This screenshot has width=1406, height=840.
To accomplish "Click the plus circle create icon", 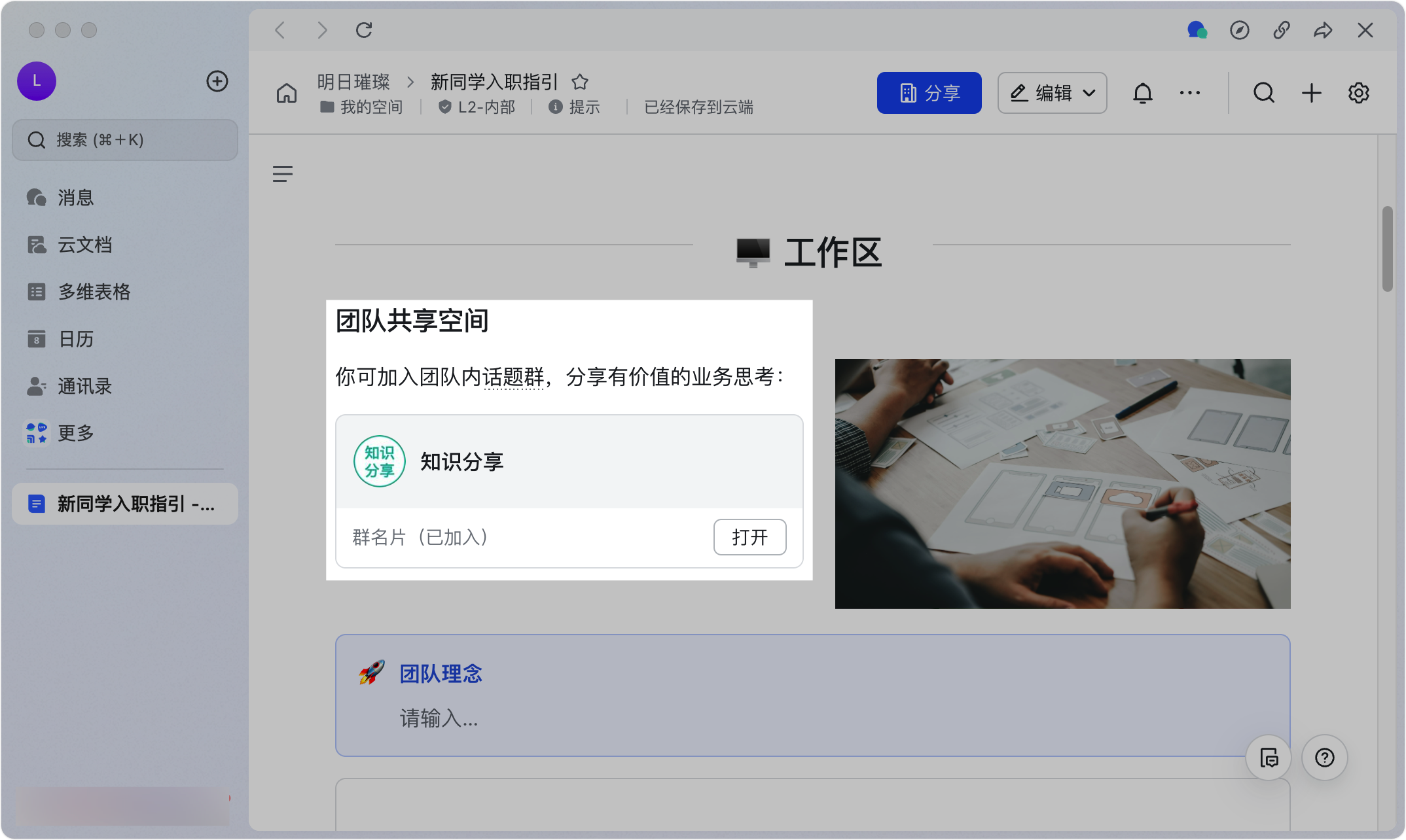I will pos(217,81).
